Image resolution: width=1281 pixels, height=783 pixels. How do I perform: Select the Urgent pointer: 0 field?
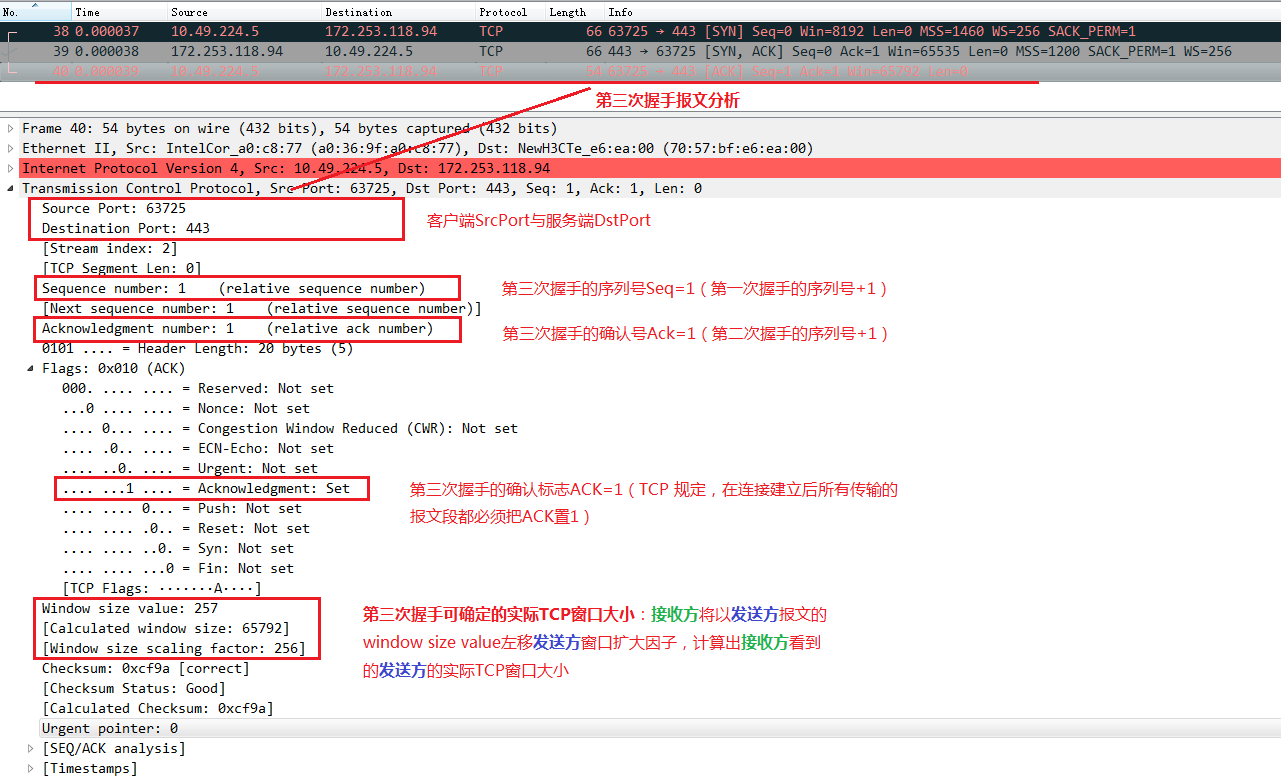click(x=110, y=728)
